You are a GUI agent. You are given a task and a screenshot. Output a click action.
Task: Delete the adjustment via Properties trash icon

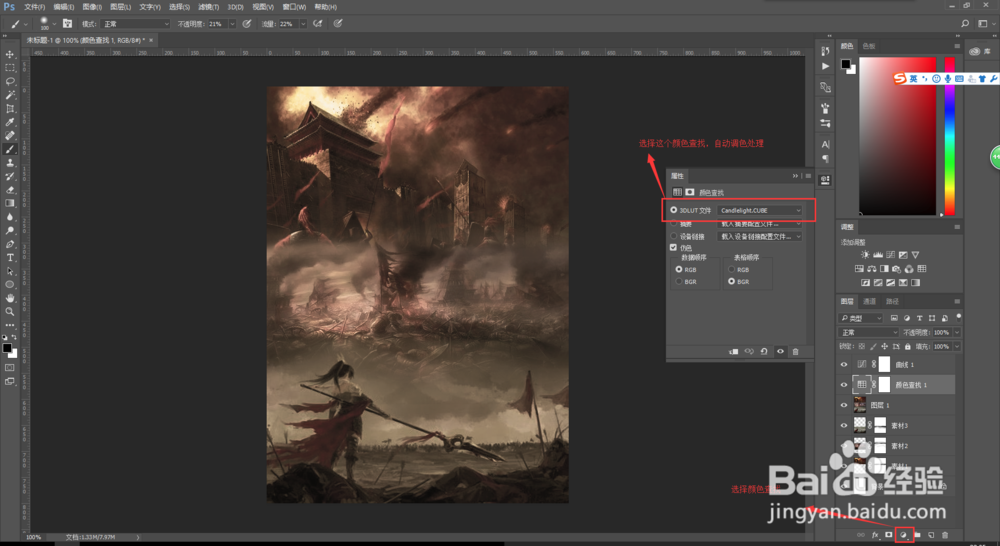(795, 351)
